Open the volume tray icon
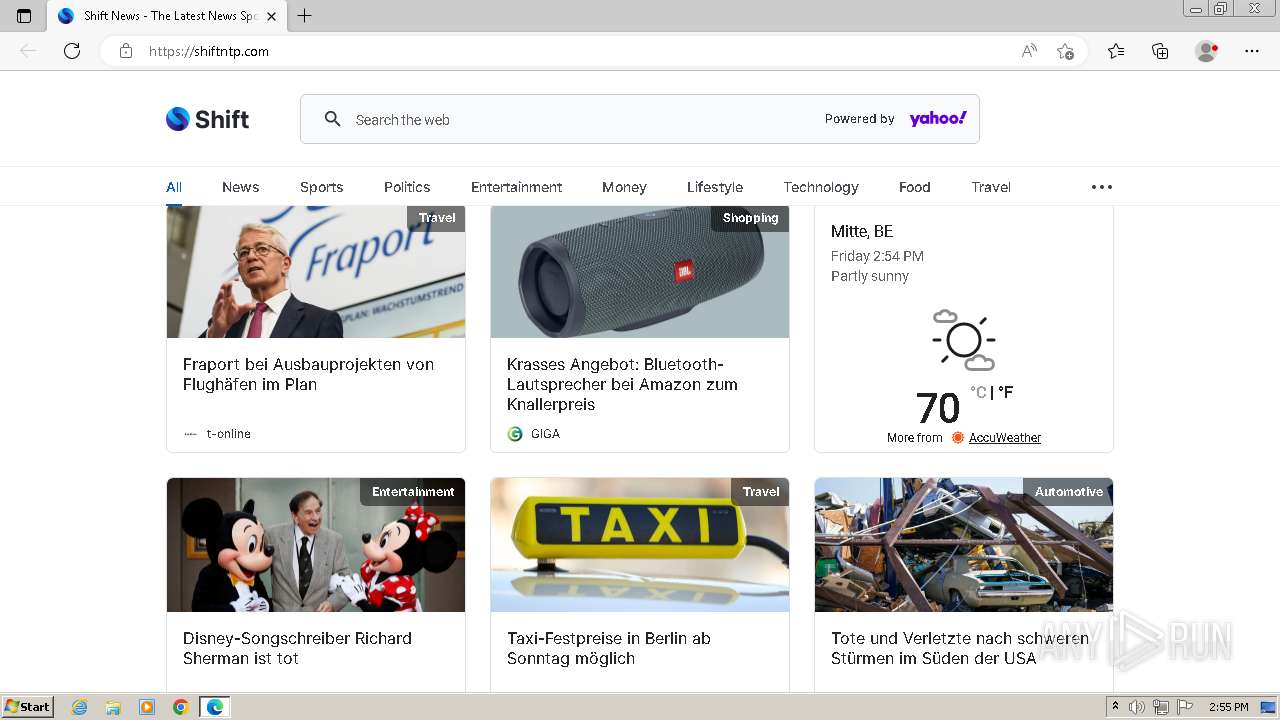This screenshot has width=1280, height=720. pos(1137,707)
